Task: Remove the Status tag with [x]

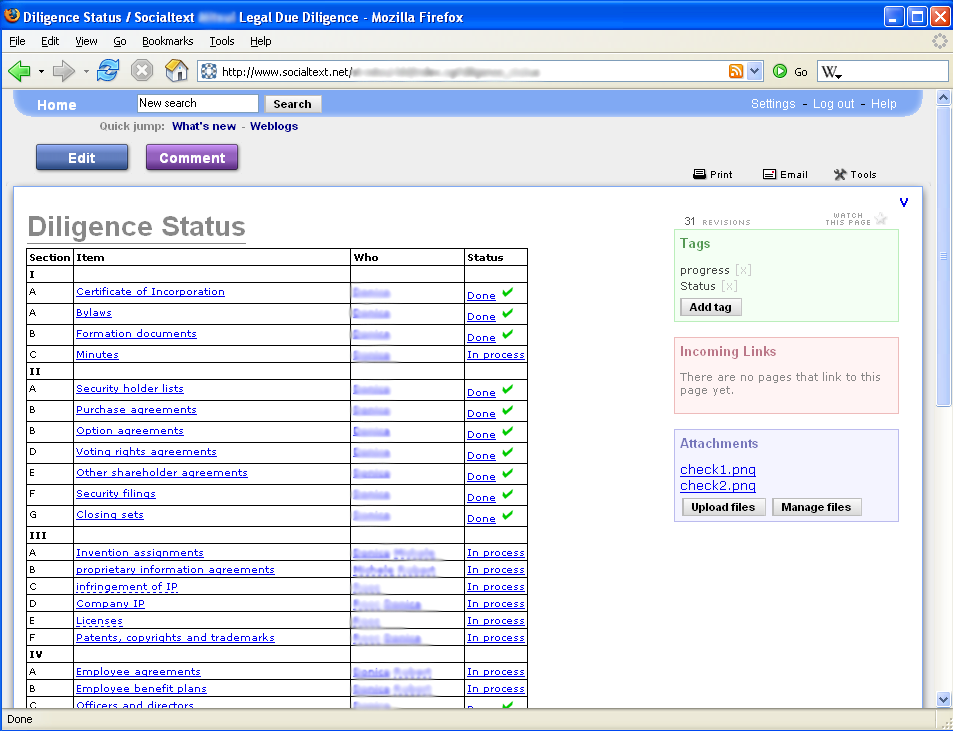Action: 729,286
